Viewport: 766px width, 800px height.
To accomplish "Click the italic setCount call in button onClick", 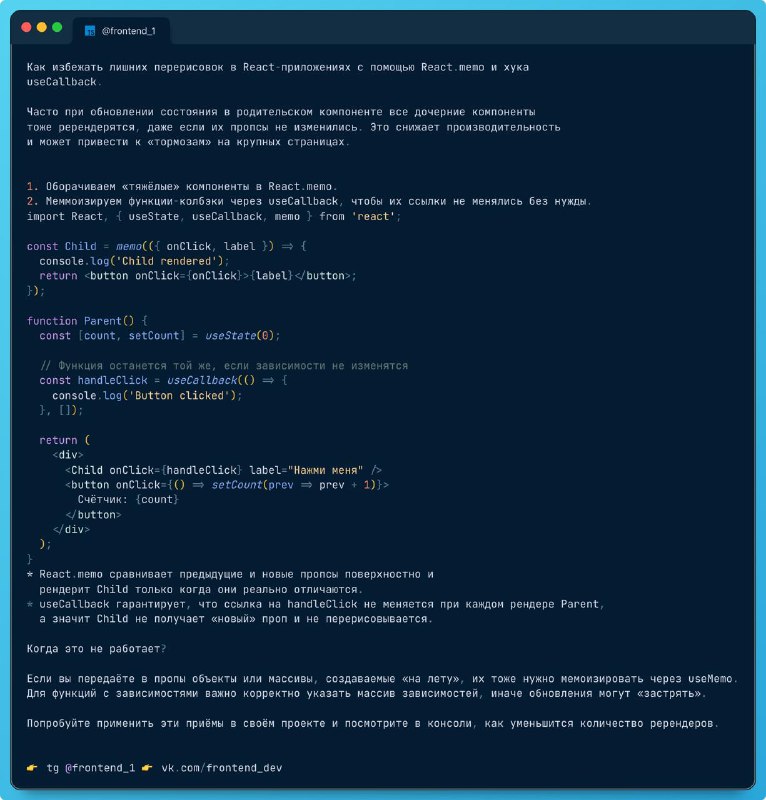I will (237, 485).
